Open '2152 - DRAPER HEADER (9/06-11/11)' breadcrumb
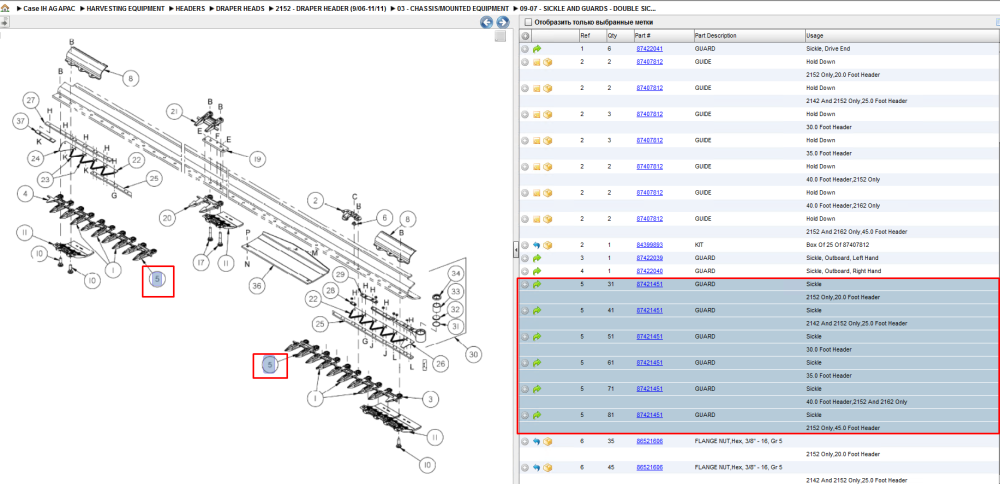This screenshot has width=1000, height=484. [331, 9]
